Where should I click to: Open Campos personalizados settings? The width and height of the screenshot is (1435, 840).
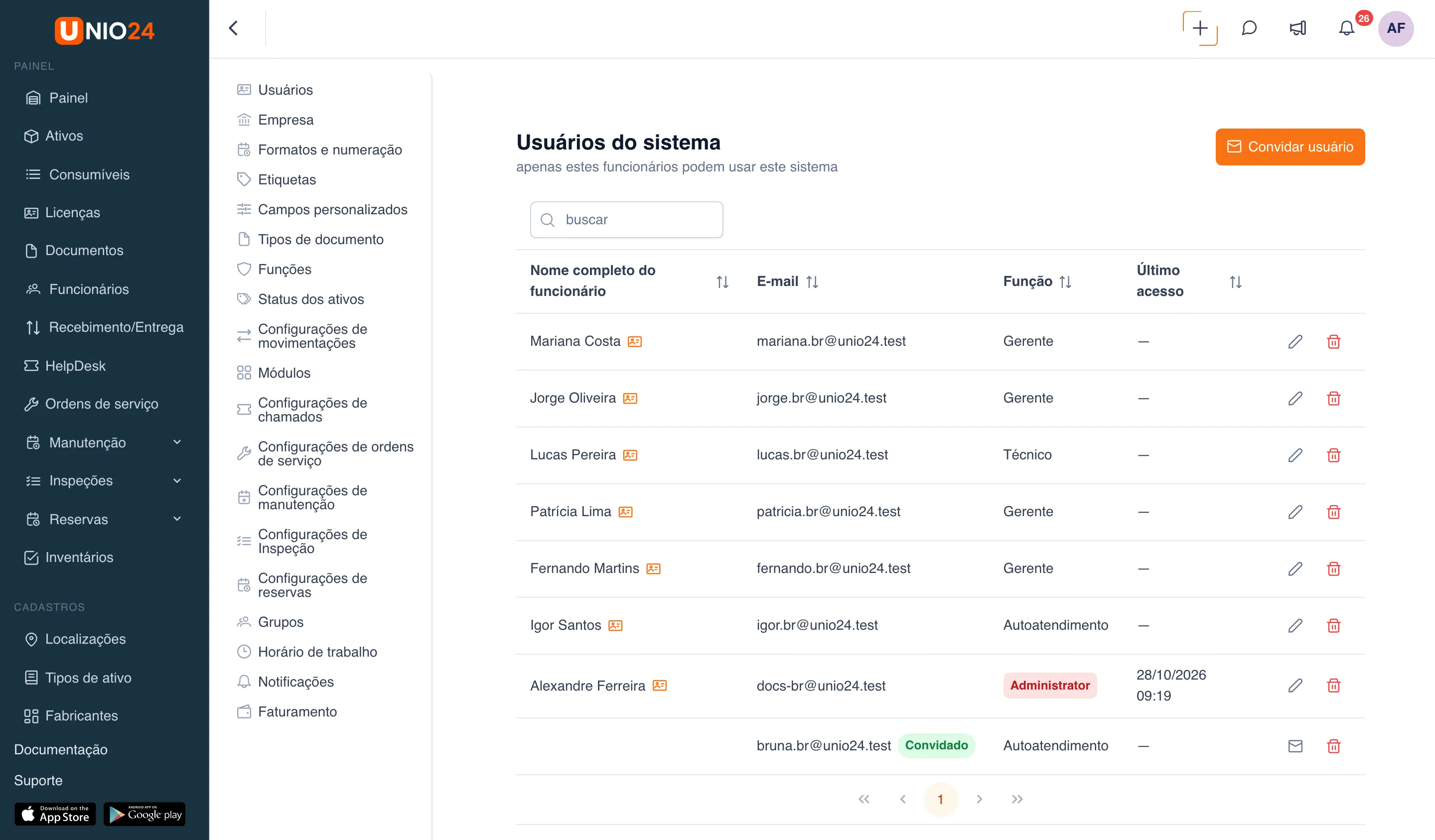[332, 209]
